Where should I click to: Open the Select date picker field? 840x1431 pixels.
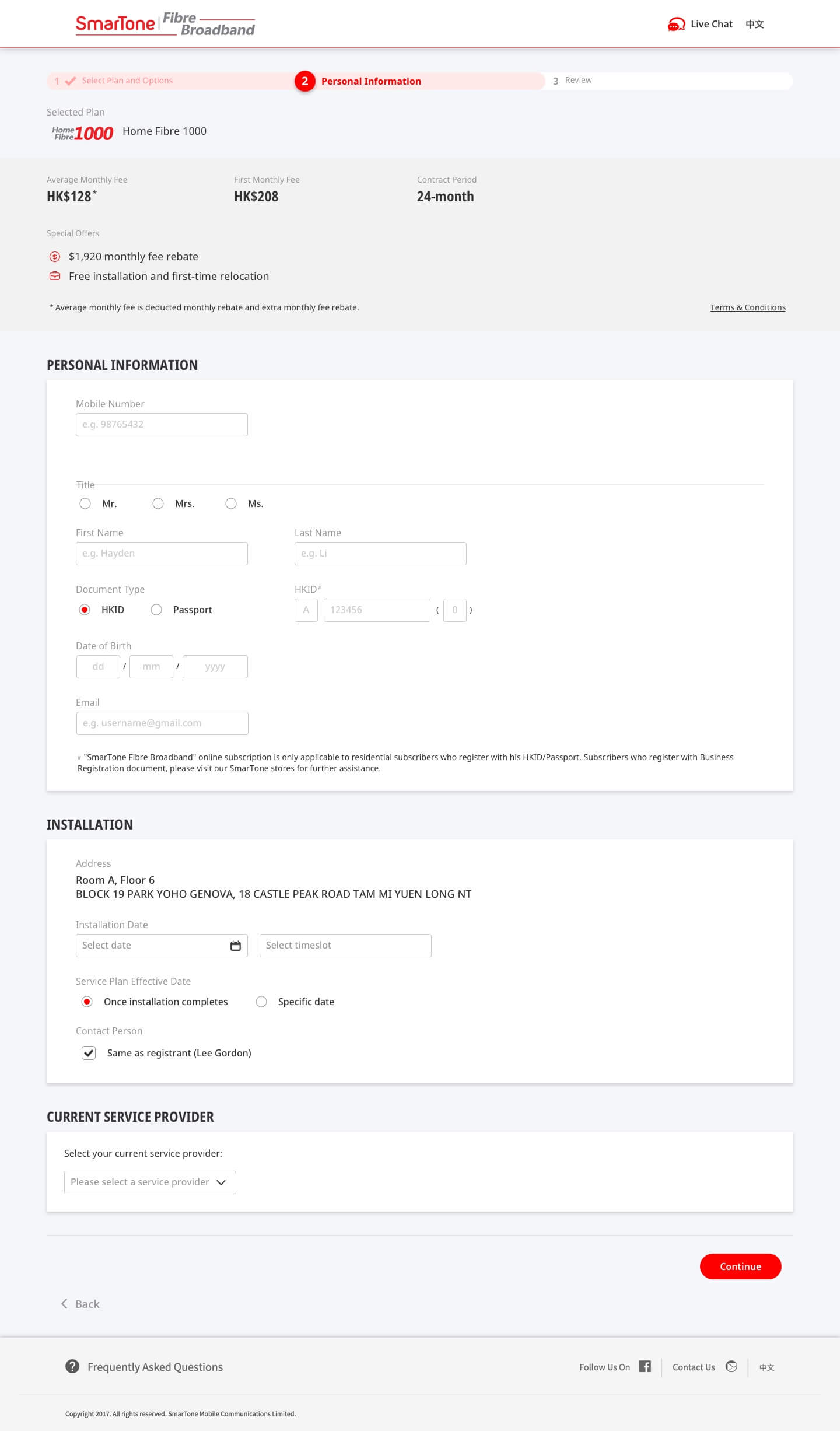point(152,946)
